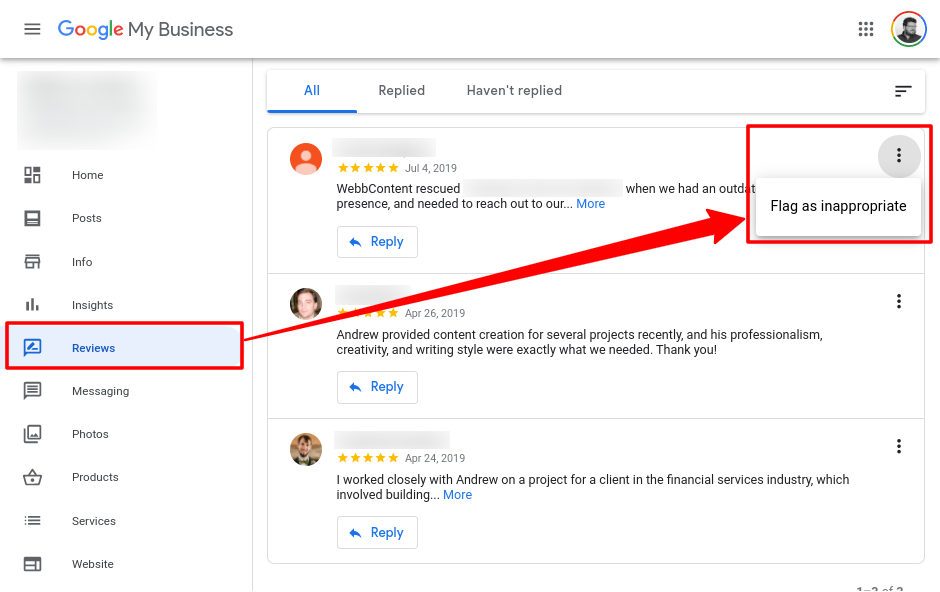
Task: Select Flag as inappropriate
Action: [x=836, y=206]
